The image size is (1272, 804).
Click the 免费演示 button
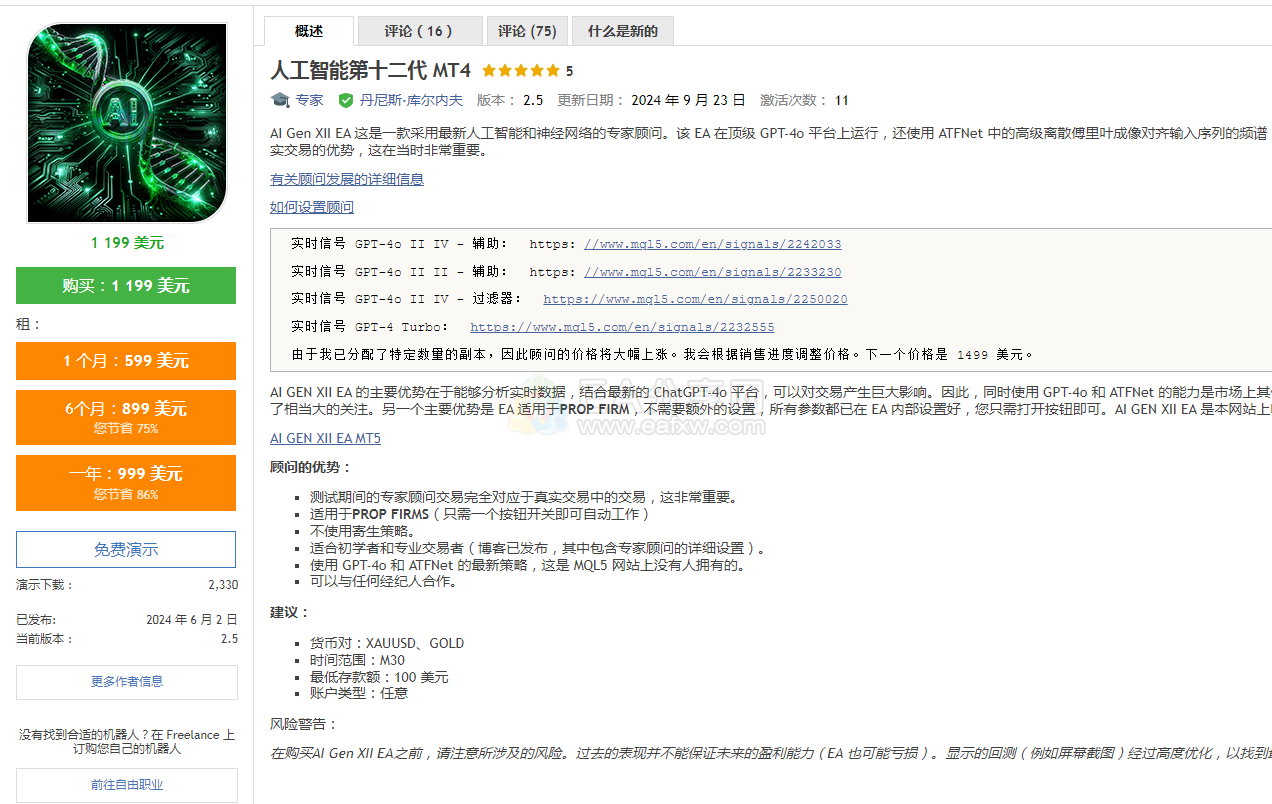[126, 549]
